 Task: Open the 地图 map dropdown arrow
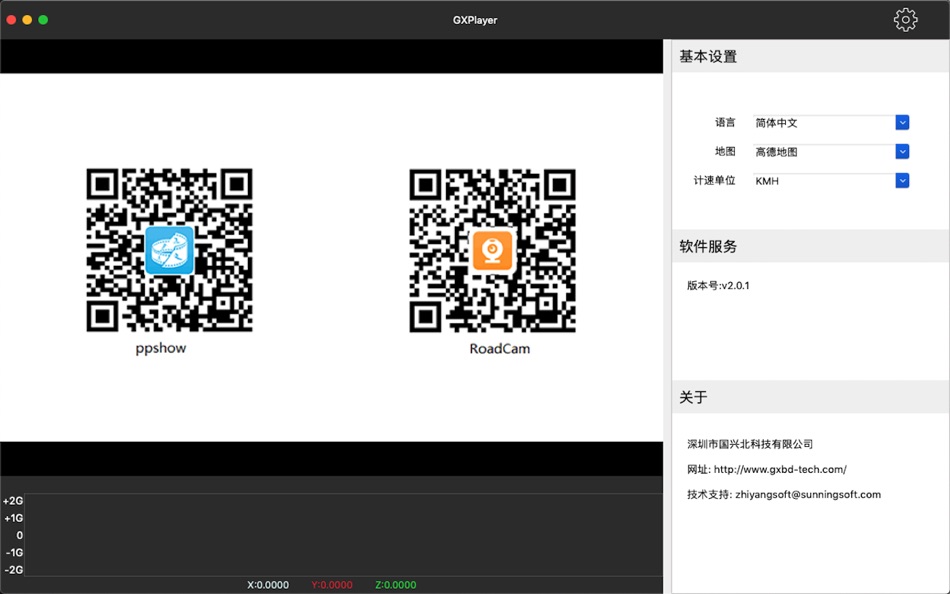(902, 152)
